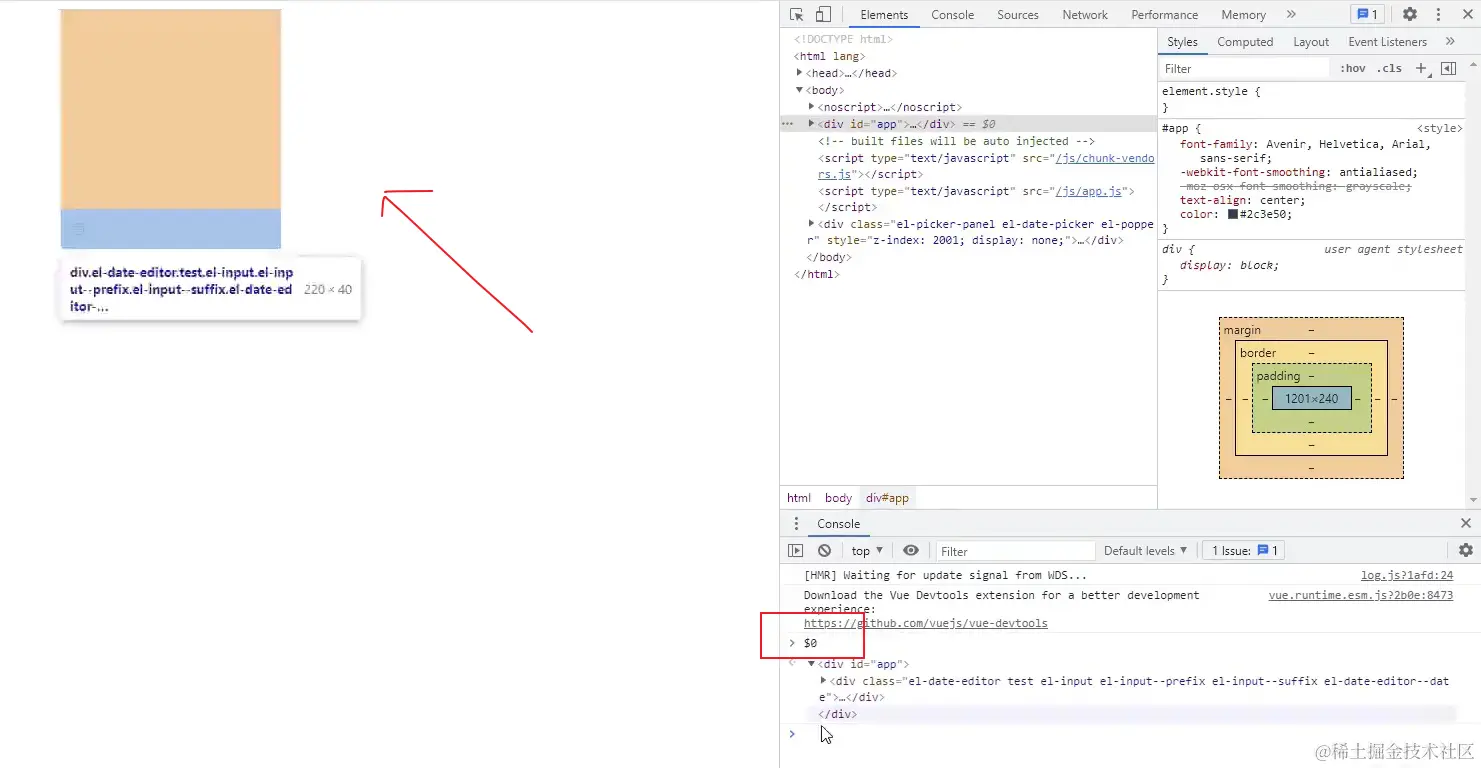Show more DevTools tabs chevron after Memory
Image resolution: width=1481 pixels, height=768 pixels.
point(1291,14)
